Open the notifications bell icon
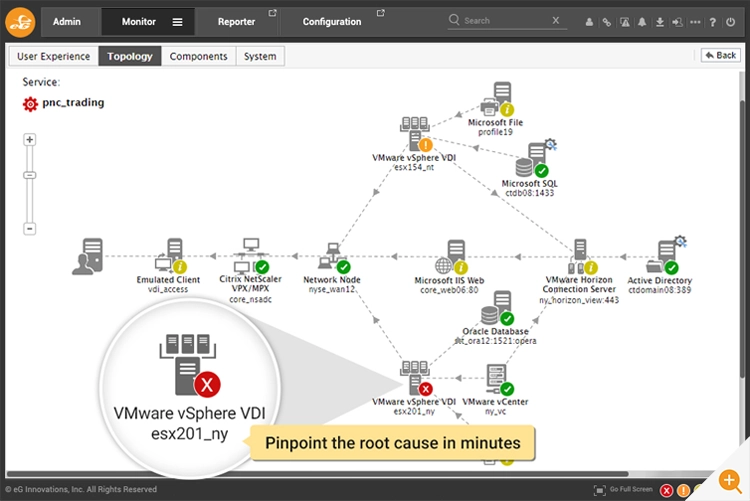This screenshot has height=501, width=750. tap(642, 22)
